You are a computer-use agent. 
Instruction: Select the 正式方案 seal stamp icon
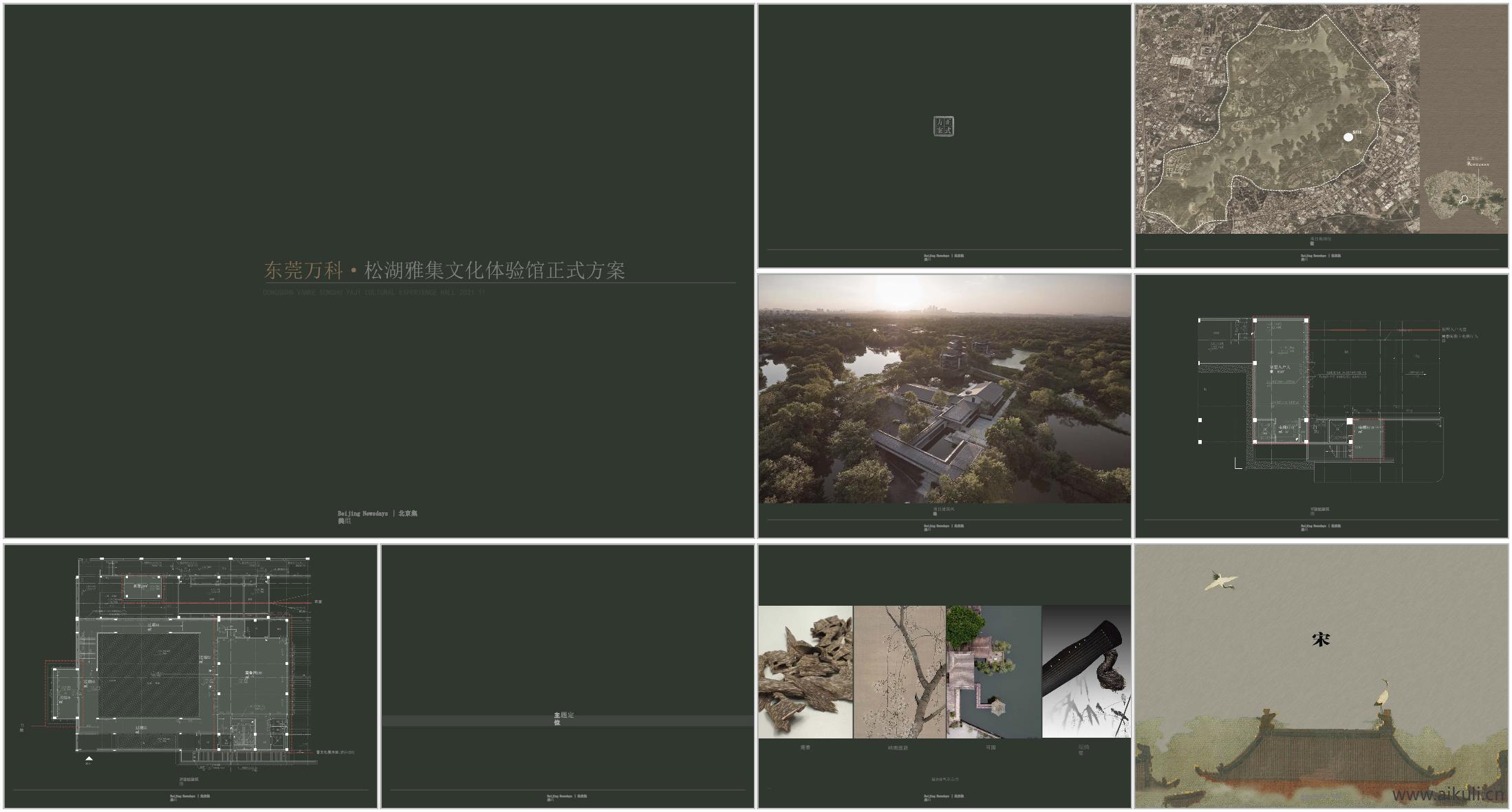click(x=944, y=126)
